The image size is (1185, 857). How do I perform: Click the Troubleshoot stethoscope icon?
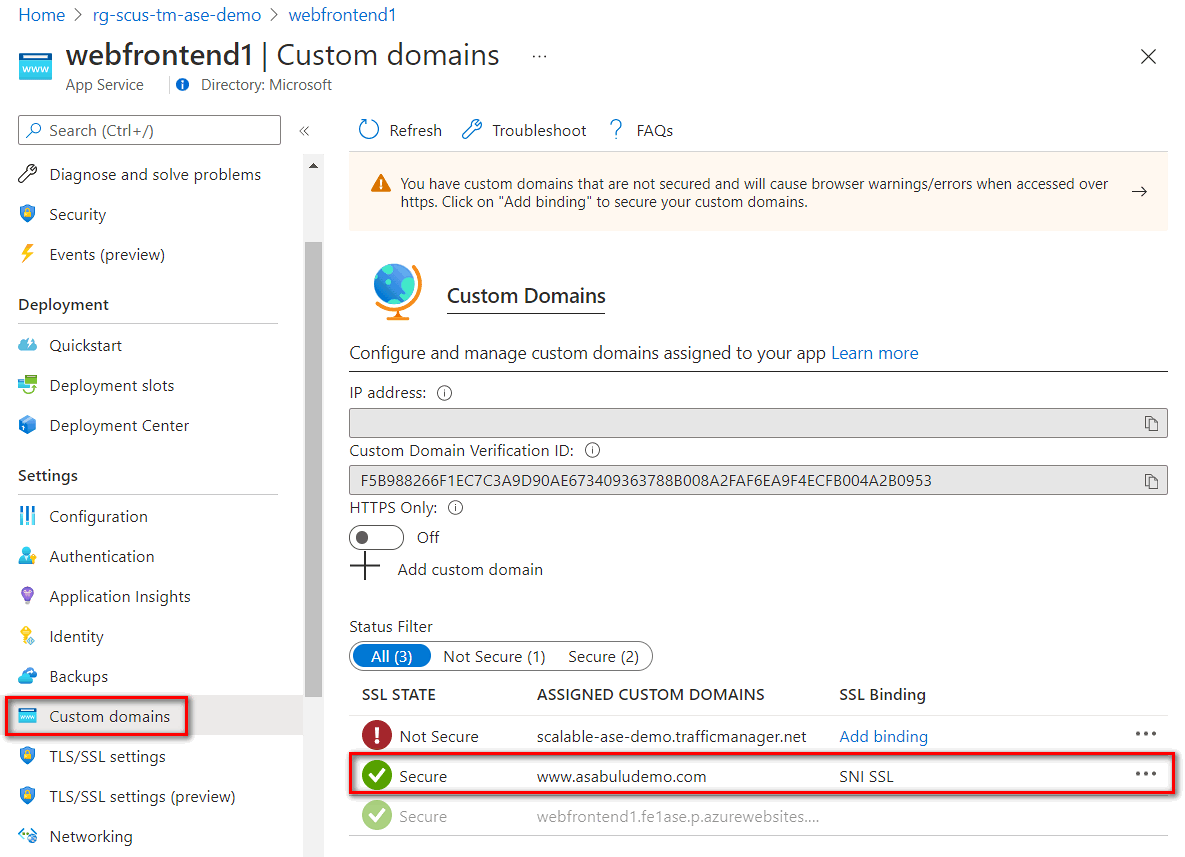point(472,130)
